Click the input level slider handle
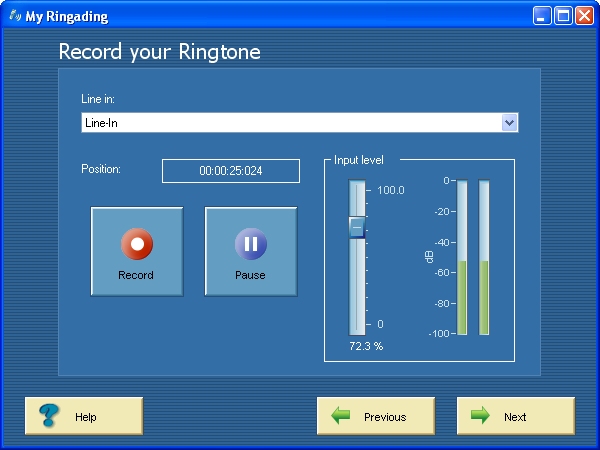Image resolution: width=600 pixels, height=450 pixels. pos(357,227)
